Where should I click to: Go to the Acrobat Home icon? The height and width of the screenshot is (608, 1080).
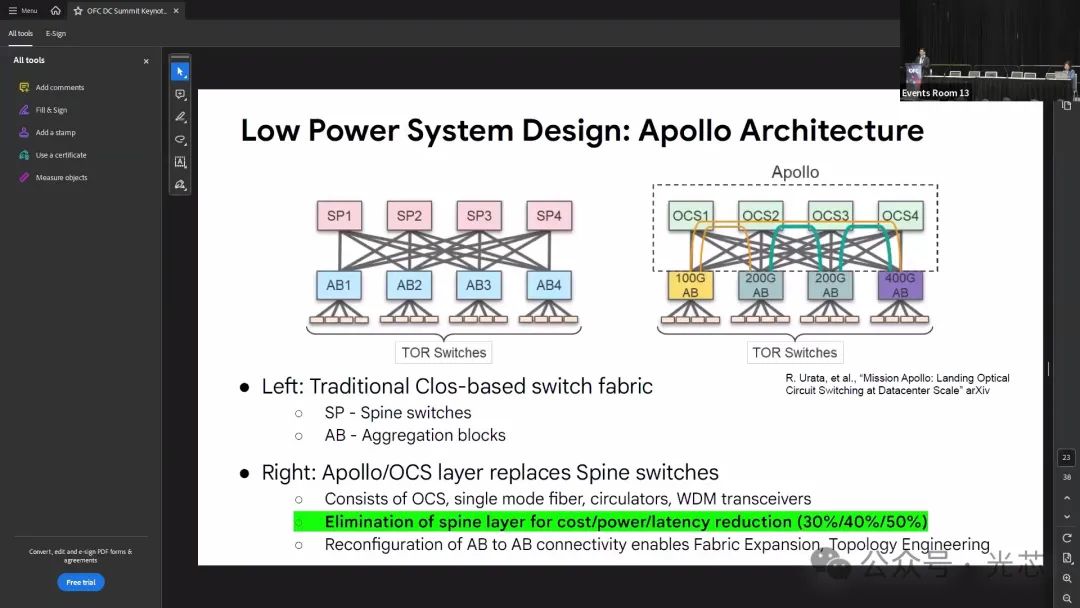[x=56, y=10]
